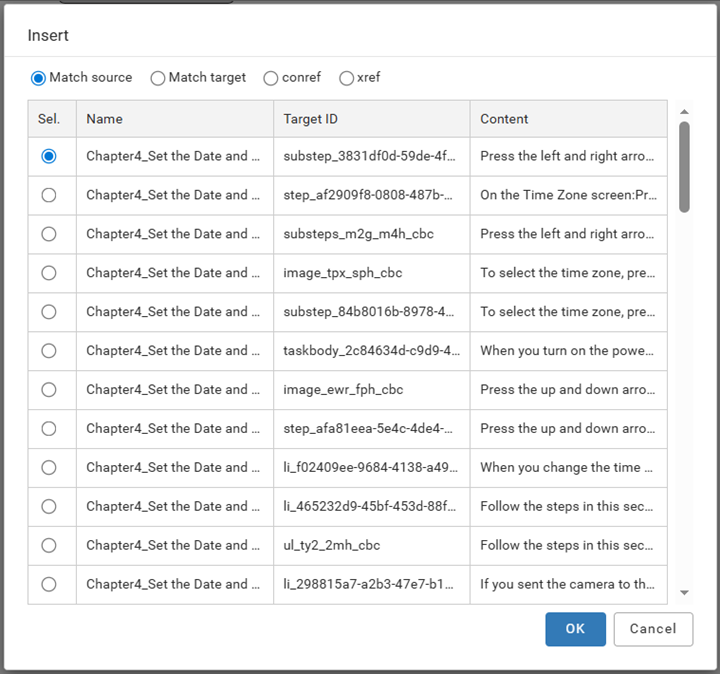
Task: Select the Match target radio option
Action: coord(158,78)
